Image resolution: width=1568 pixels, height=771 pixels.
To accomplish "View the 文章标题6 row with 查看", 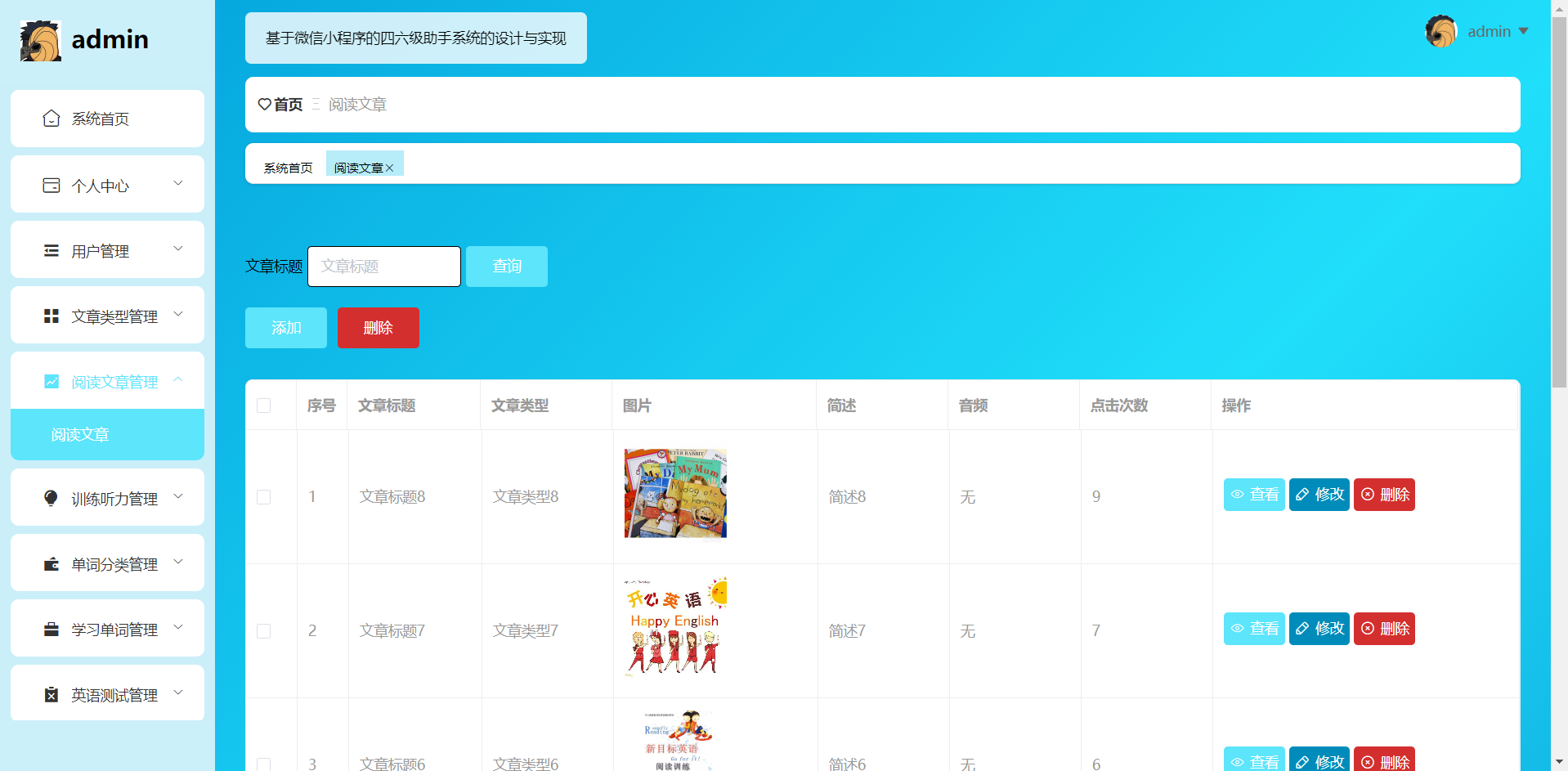I will pos(1254,760).
